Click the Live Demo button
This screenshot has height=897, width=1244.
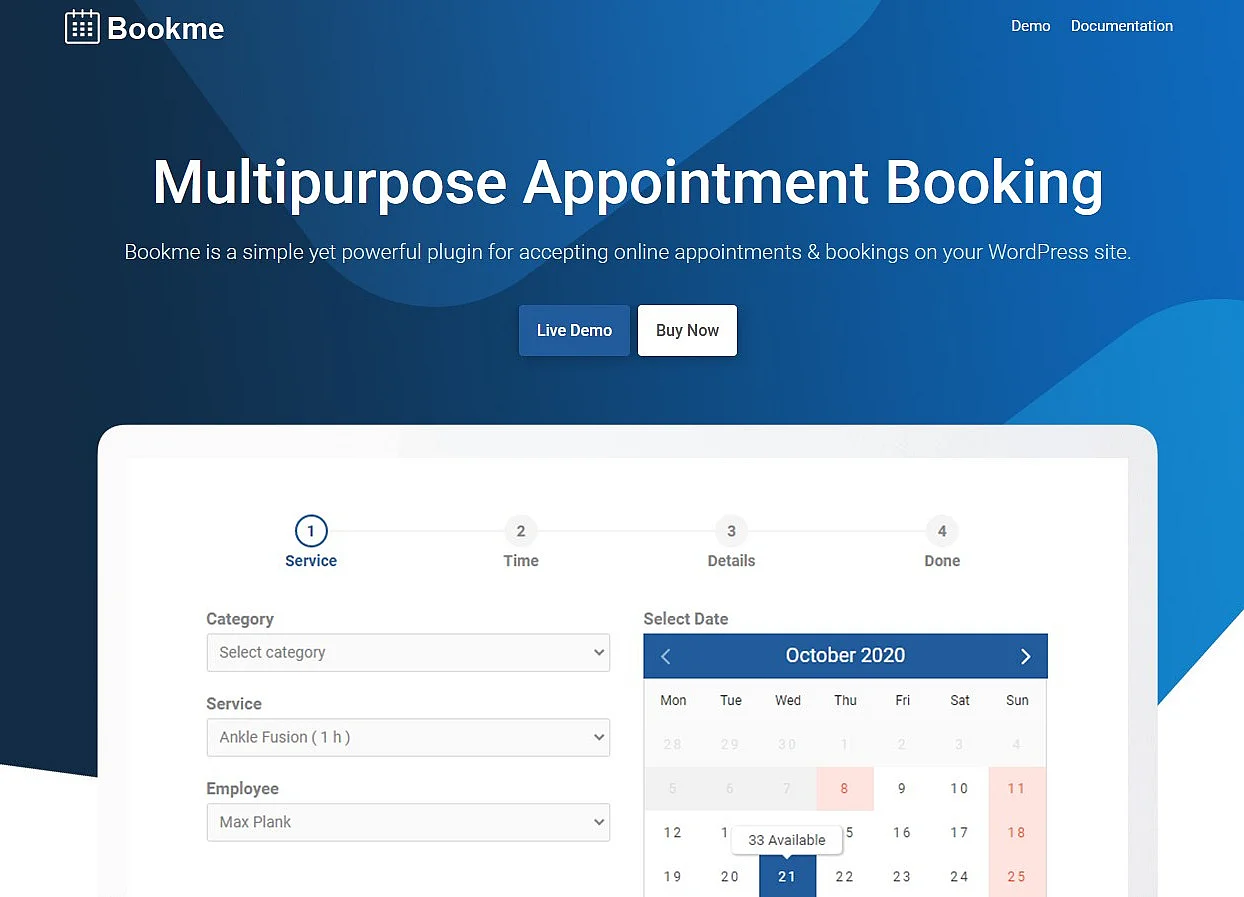[x=574, y=330]
